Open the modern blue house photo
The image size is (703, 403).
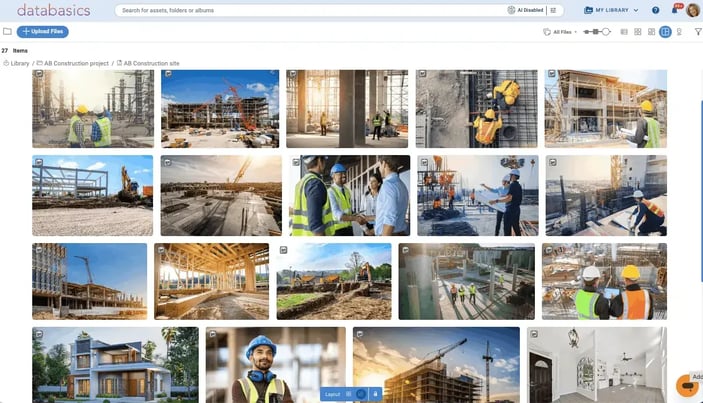tap(115, 365)
